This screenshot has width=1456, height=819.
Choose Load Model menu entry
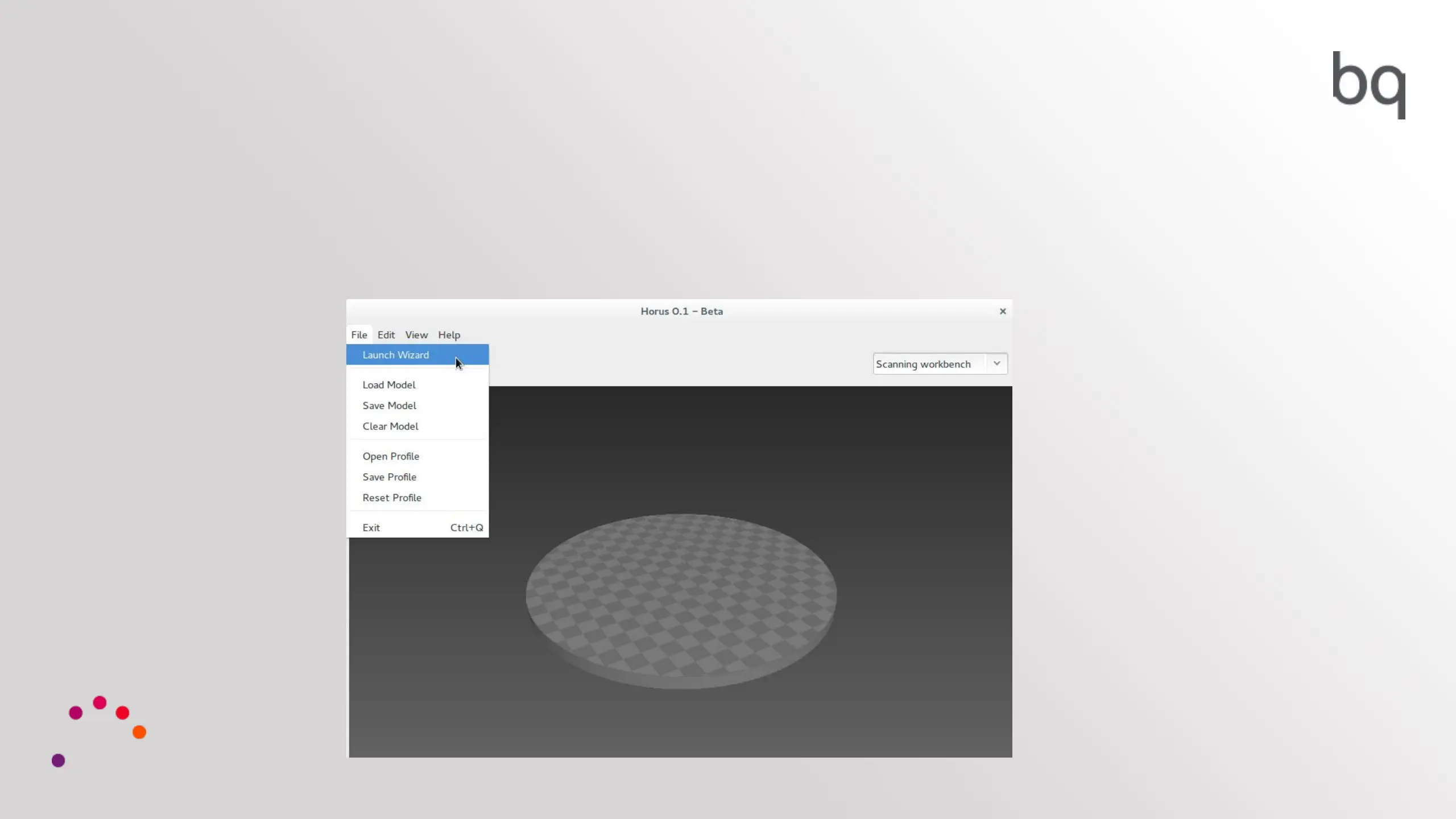[389, 385]
